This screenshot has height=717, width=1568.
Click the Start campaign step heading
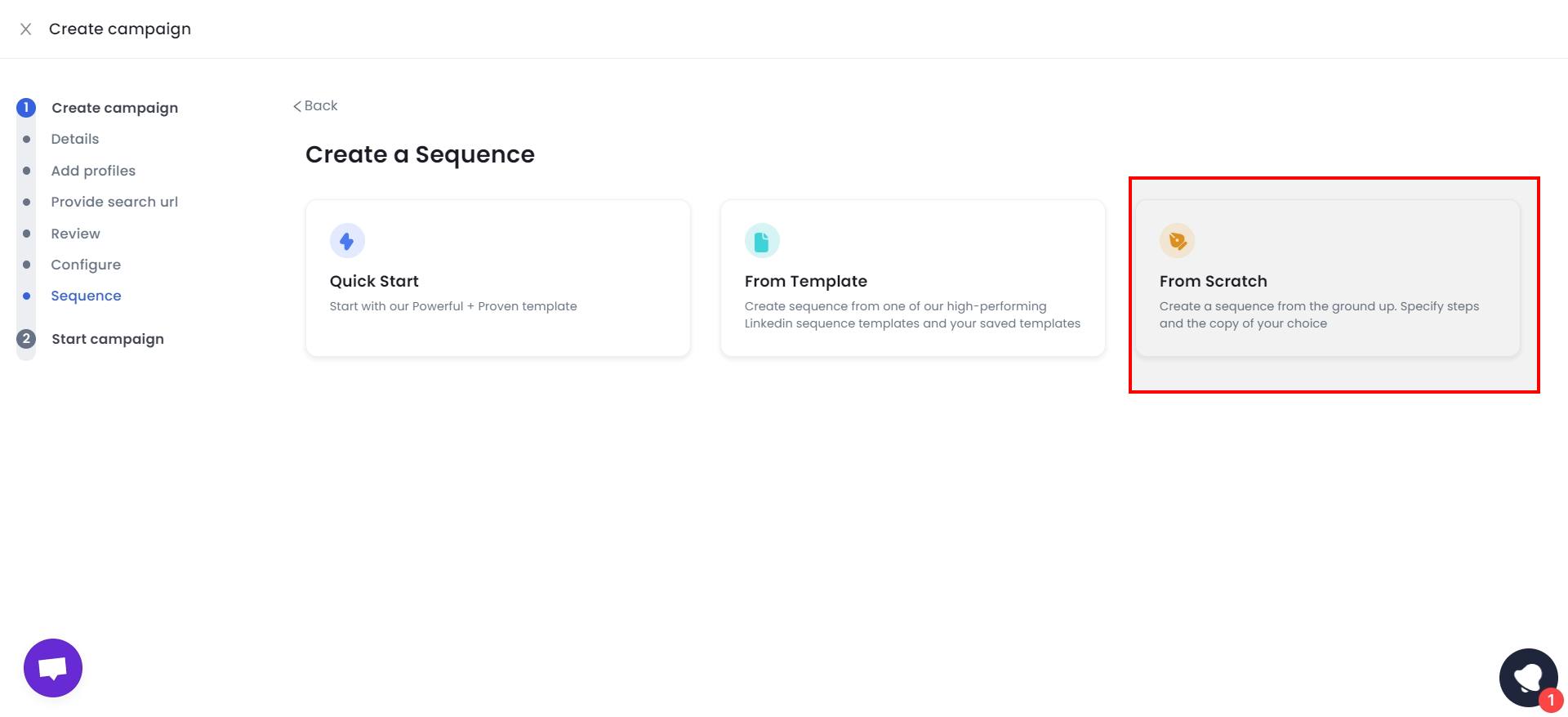tap(108, 339)
